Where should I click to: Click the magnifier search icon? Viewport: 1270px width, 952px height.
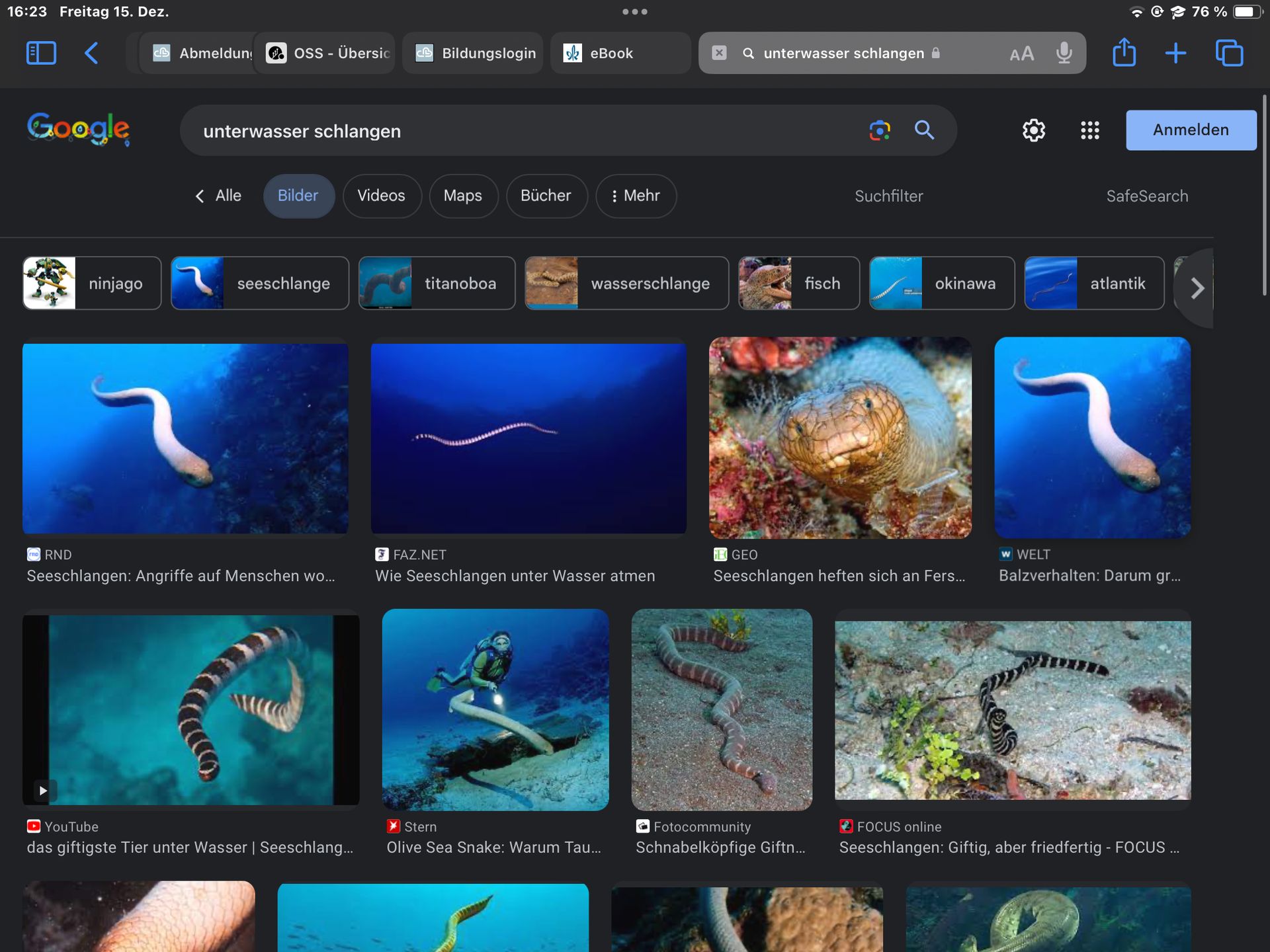pos(924,130)
